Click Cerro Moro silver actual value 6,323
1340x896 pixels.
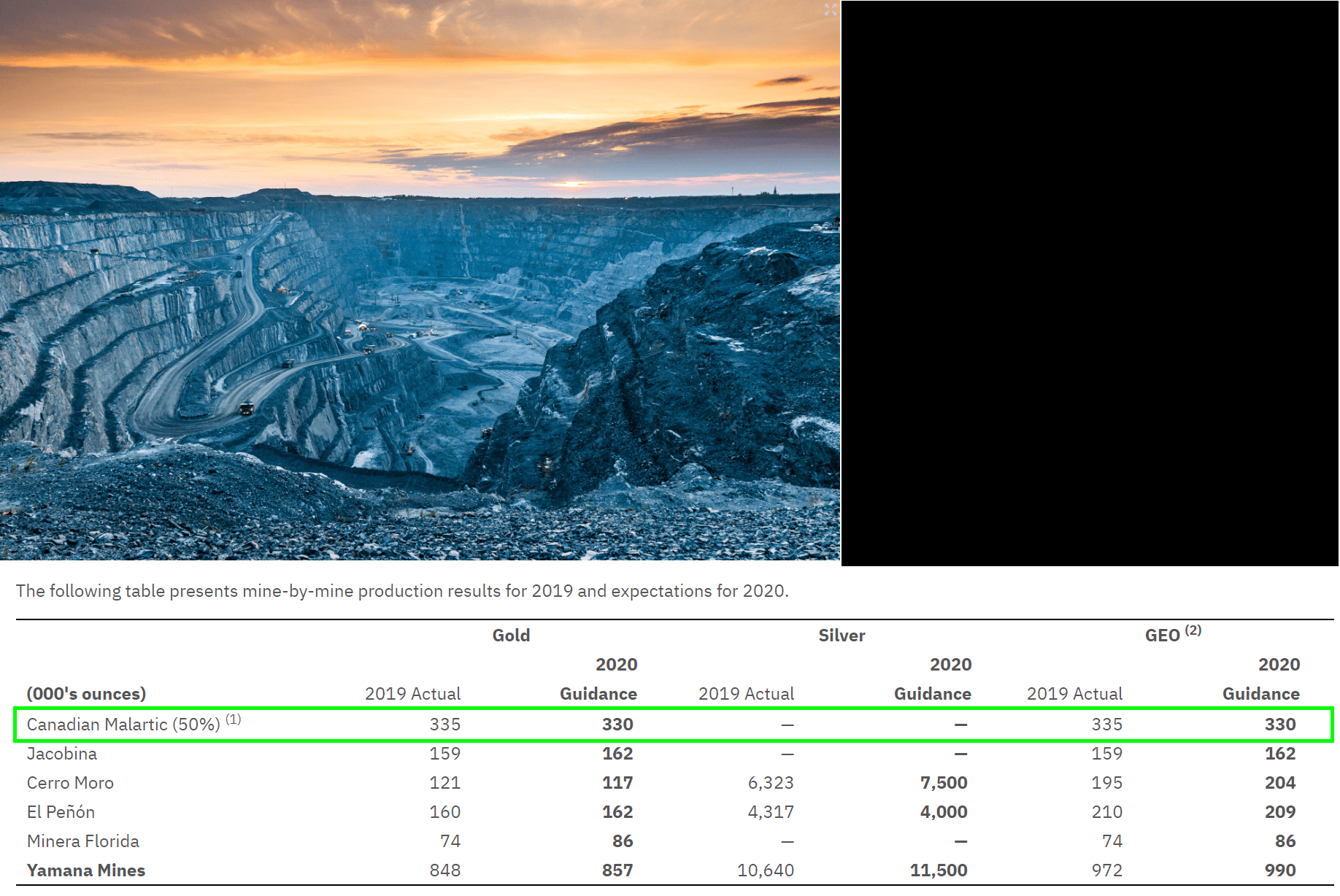[x=771, y=783]
